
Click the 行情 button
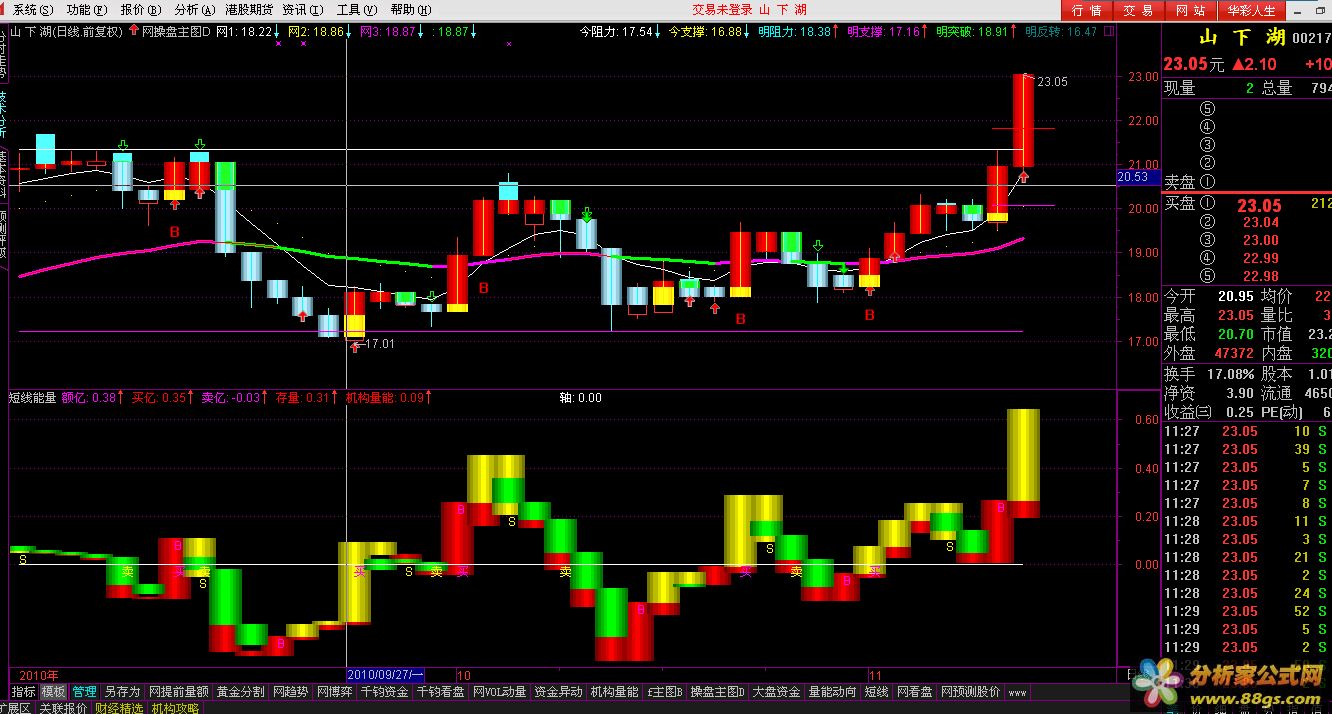[1086, 10]
